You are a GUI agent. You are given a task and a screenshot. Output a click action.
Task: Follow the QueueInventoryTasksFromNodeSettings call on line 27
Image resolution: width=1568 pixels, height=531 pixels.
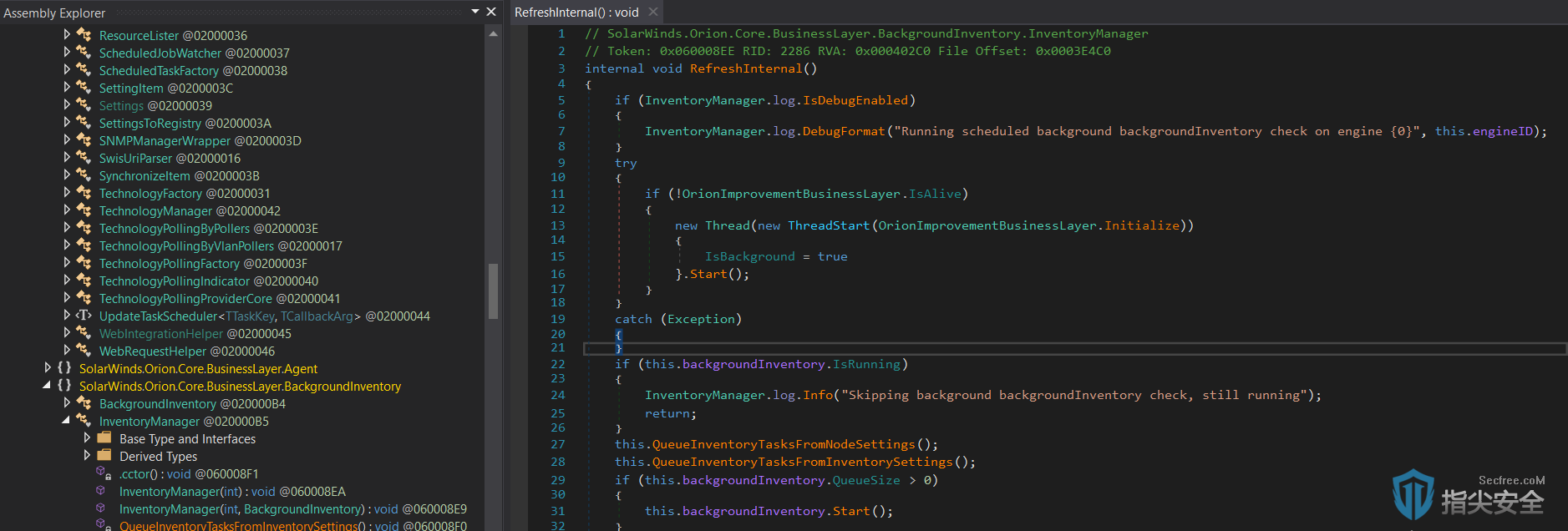point(784,444)
